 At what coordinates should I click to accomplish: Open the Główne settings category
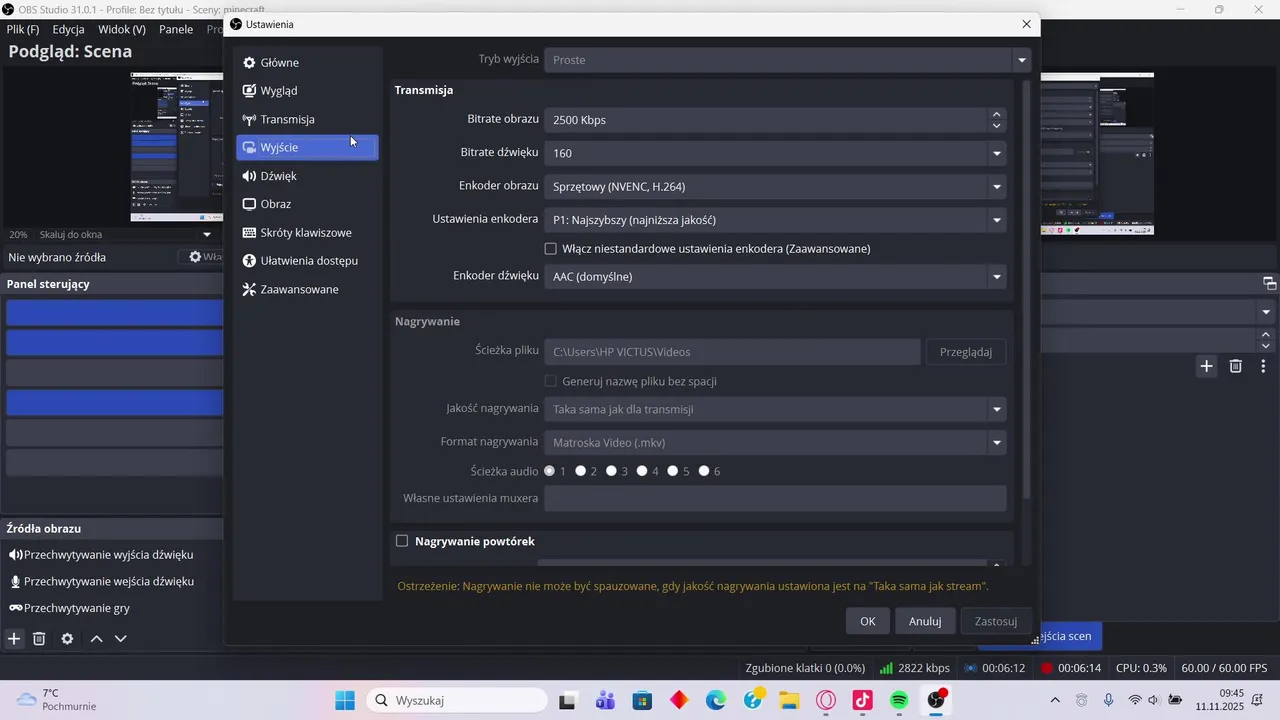click(x=307, y=62)
